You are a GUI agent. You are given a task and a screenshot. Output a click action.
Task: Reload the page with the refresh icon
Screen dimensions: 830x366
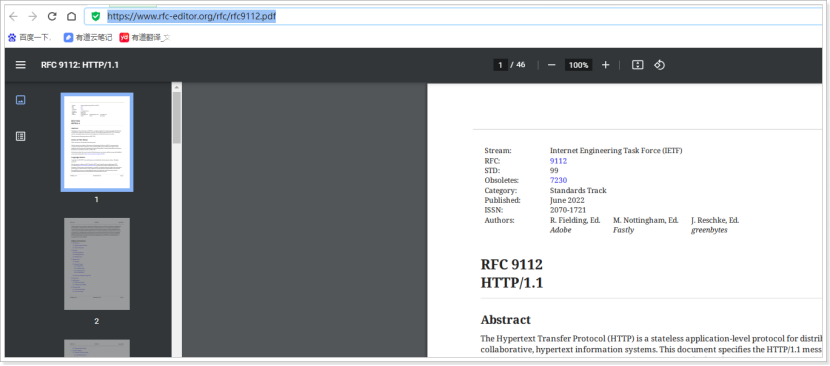tap(52, 16)
